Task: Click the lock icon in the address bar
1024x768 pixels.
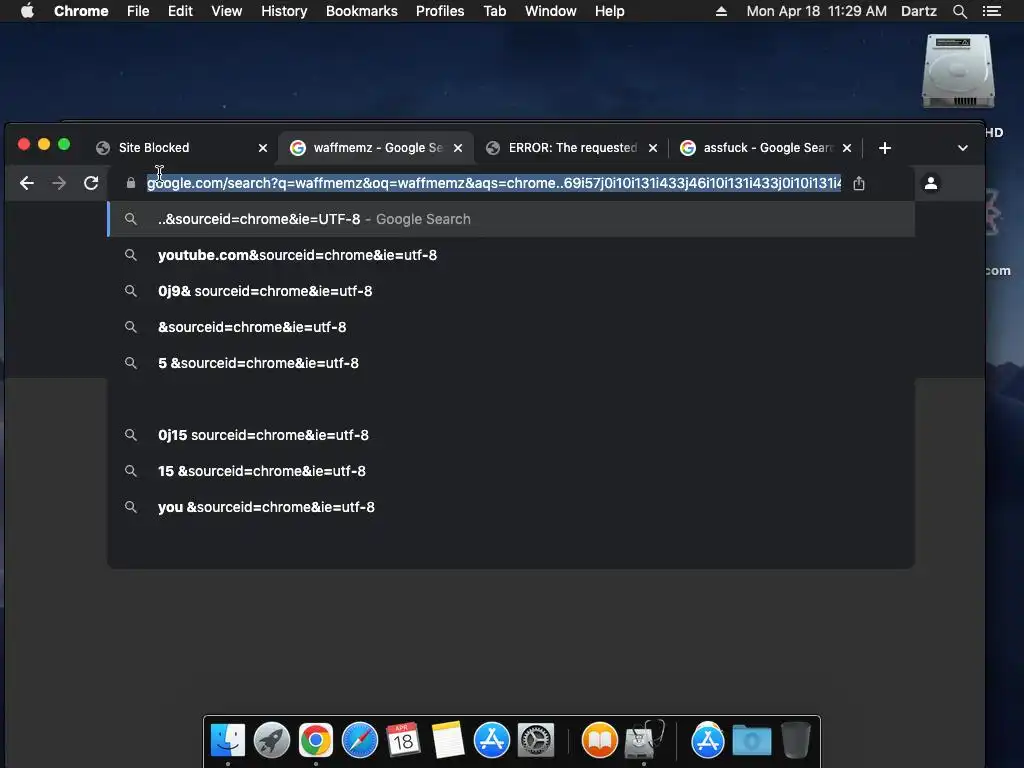Action: tap(131, 184)
